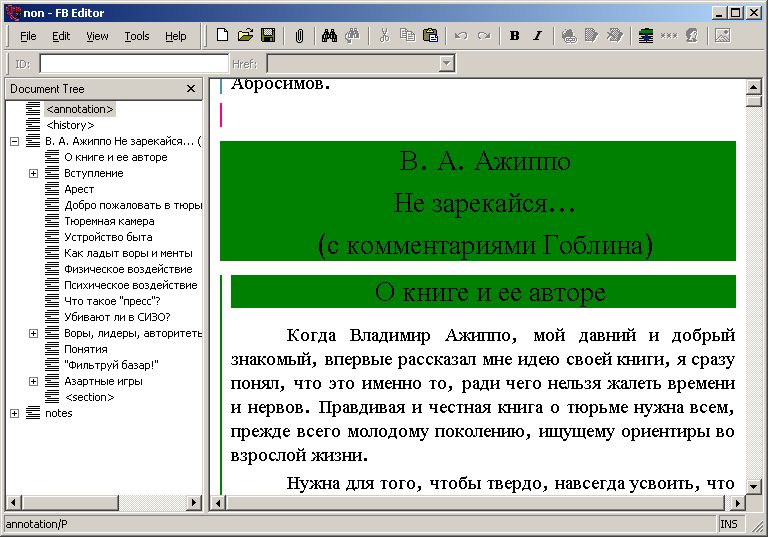Open a file with the folder icon

coord(245,35)
